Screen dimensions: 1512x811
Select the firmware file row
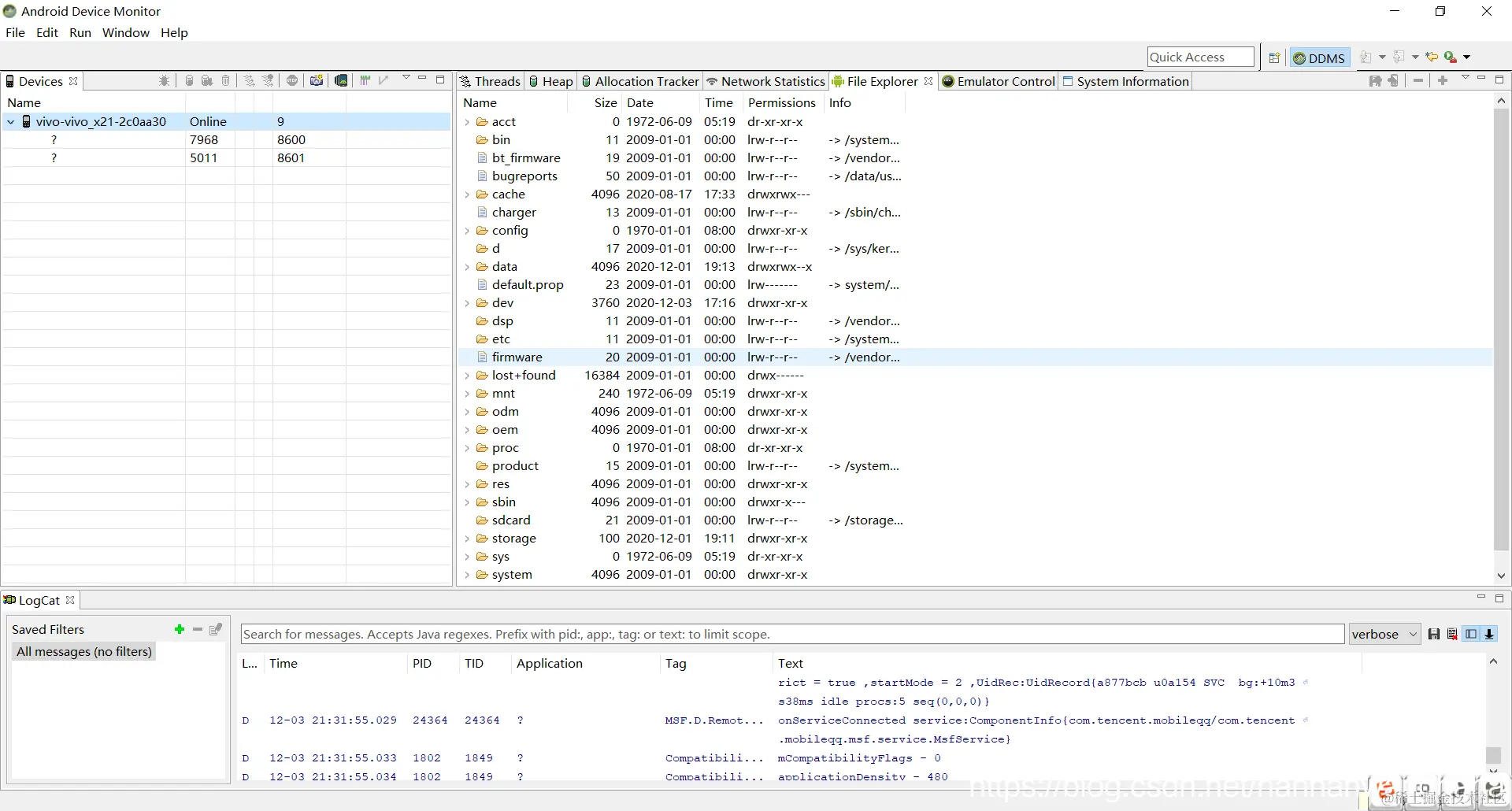coord(975,357)
